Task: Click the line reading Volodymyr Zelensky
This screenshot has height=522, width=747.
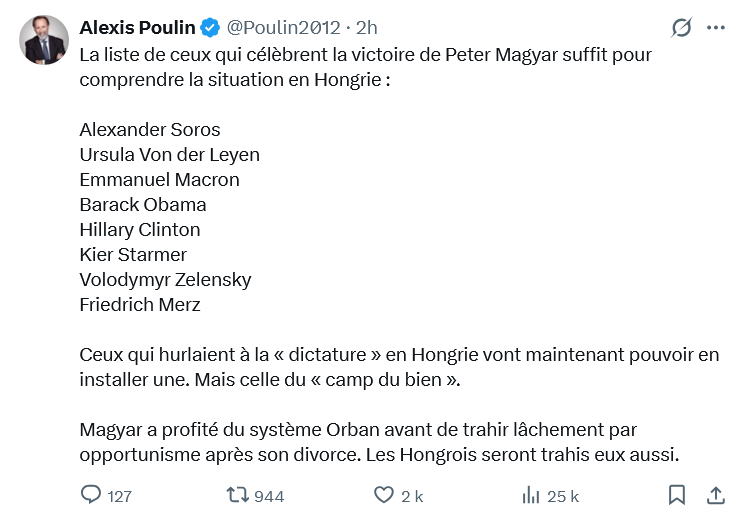Action: 165,280
